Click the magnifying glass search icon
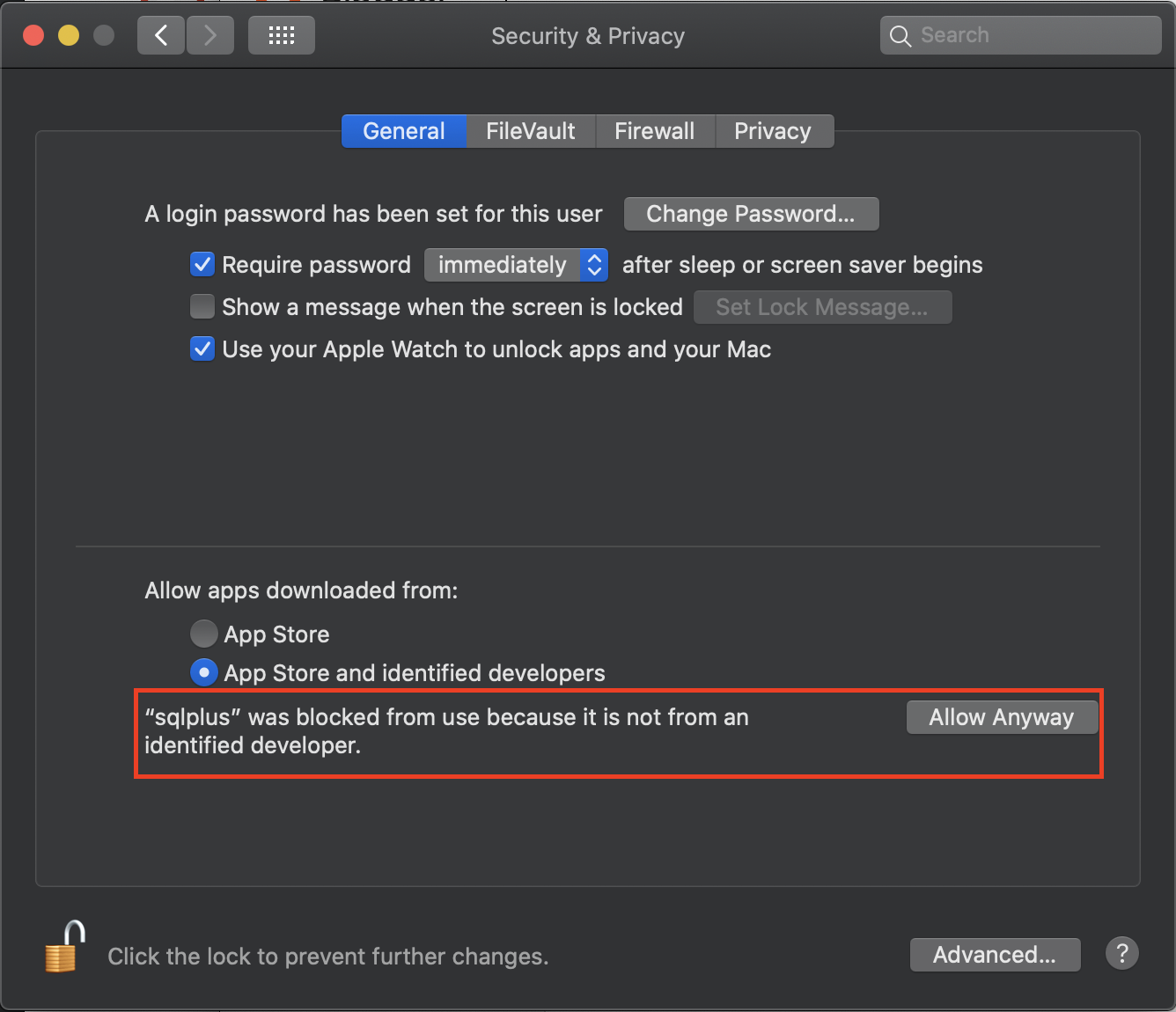This screenshot has height=1012, width=1176. (900, 36)
